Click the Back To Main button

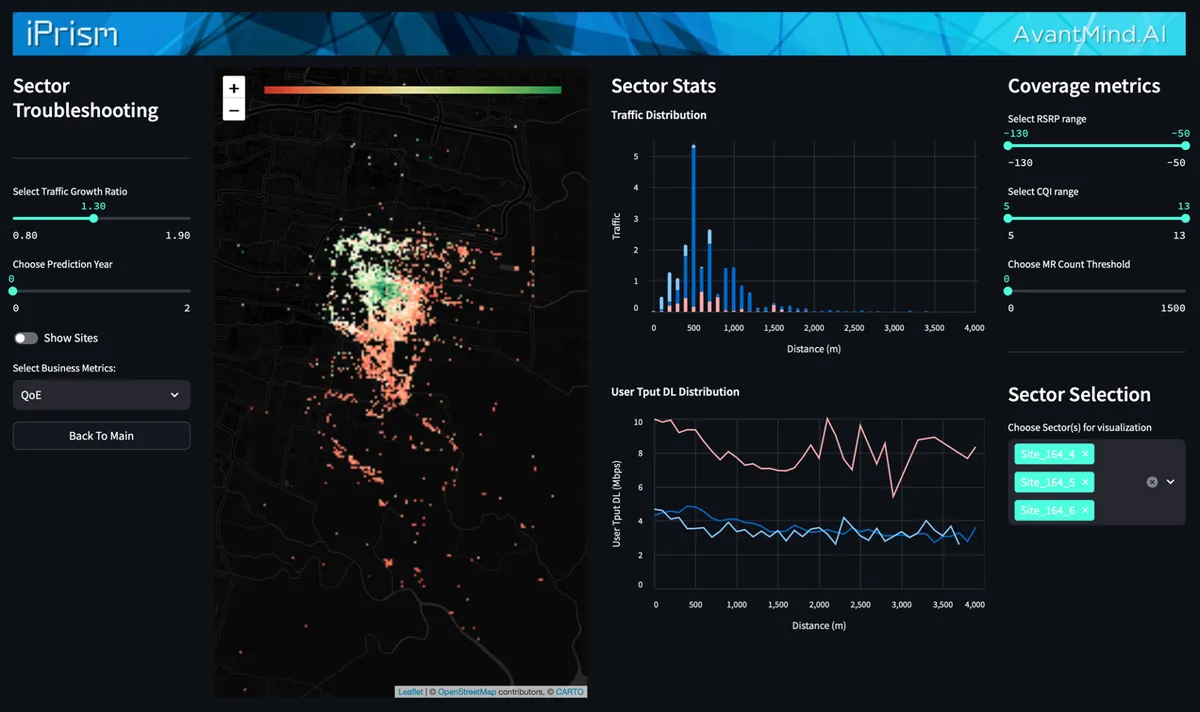point(100,435)
